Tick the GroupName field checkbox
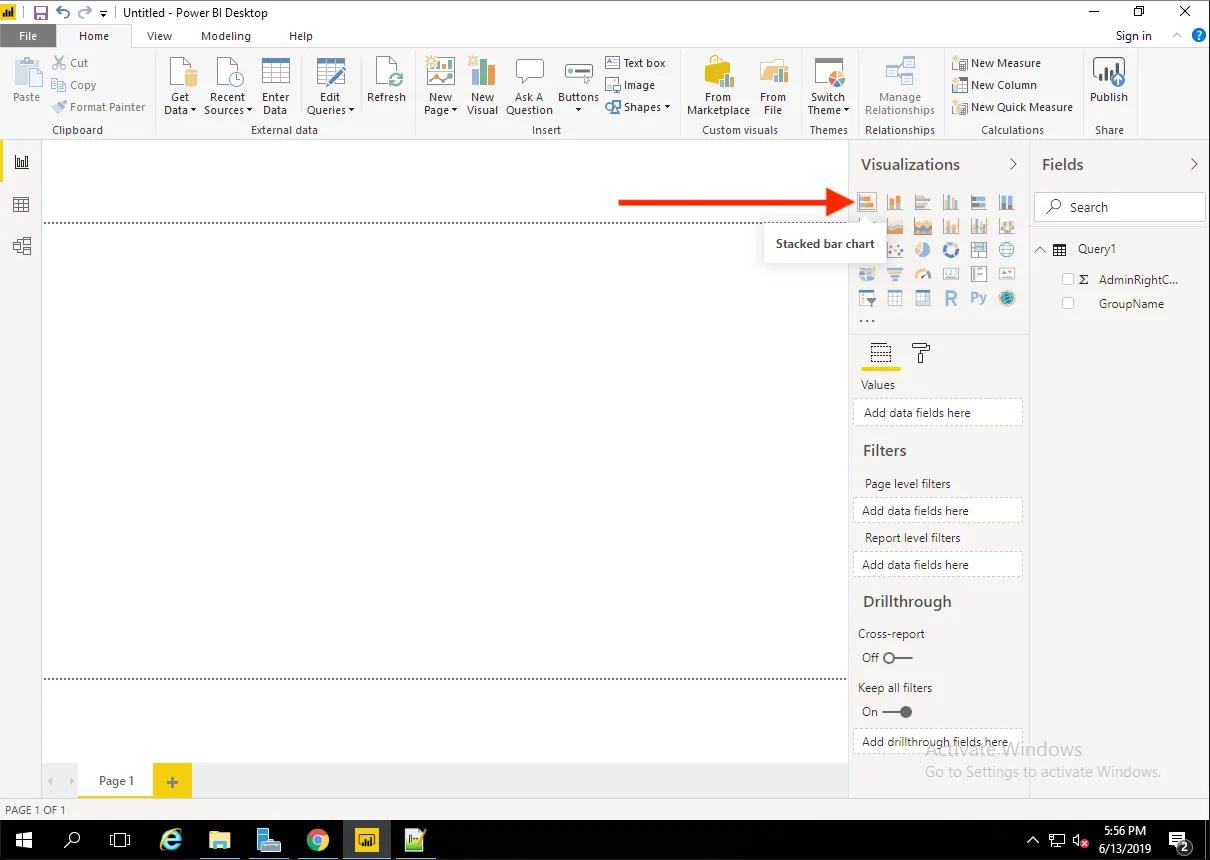The image size is (1210, 860). 1068,304
